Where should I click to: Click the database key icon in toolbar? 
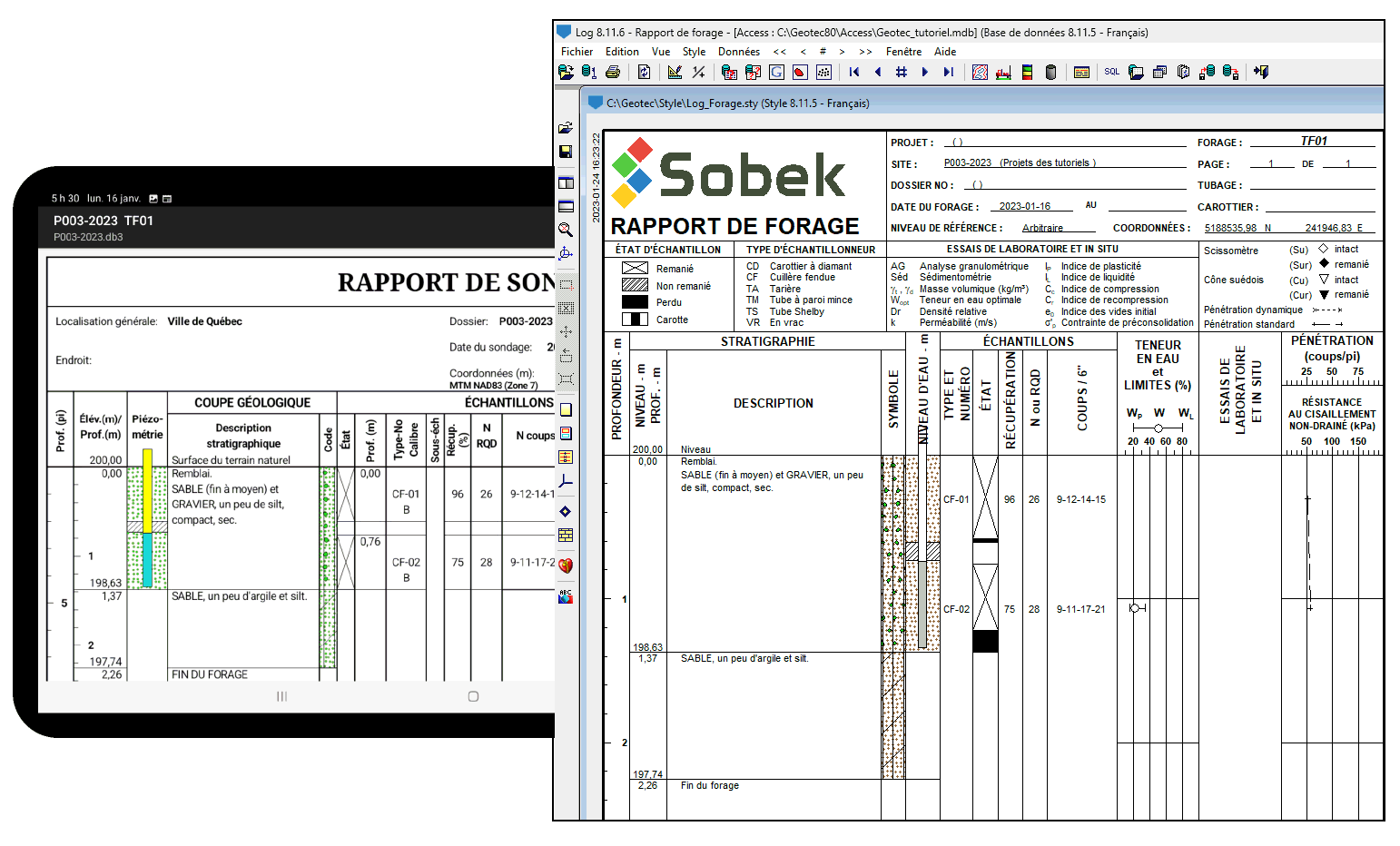click(x=588, y=72)
